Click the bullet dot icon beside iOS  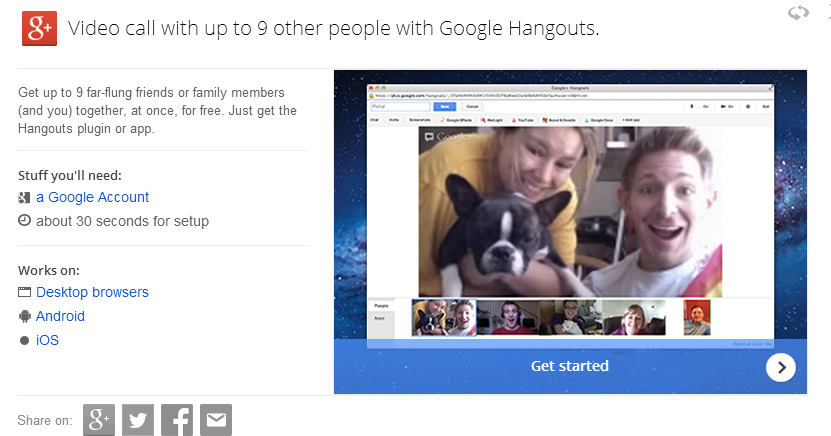coord(24,341)
